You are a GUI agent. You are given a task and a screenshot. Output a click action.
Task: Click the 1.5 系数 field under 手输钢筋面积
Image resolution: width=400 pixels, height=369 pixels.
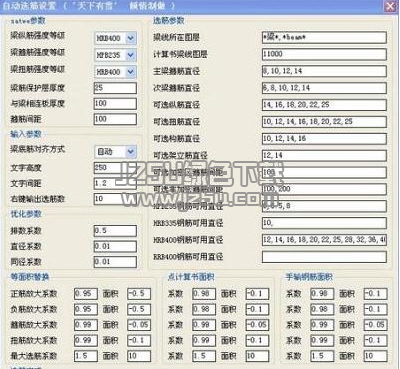322,356
